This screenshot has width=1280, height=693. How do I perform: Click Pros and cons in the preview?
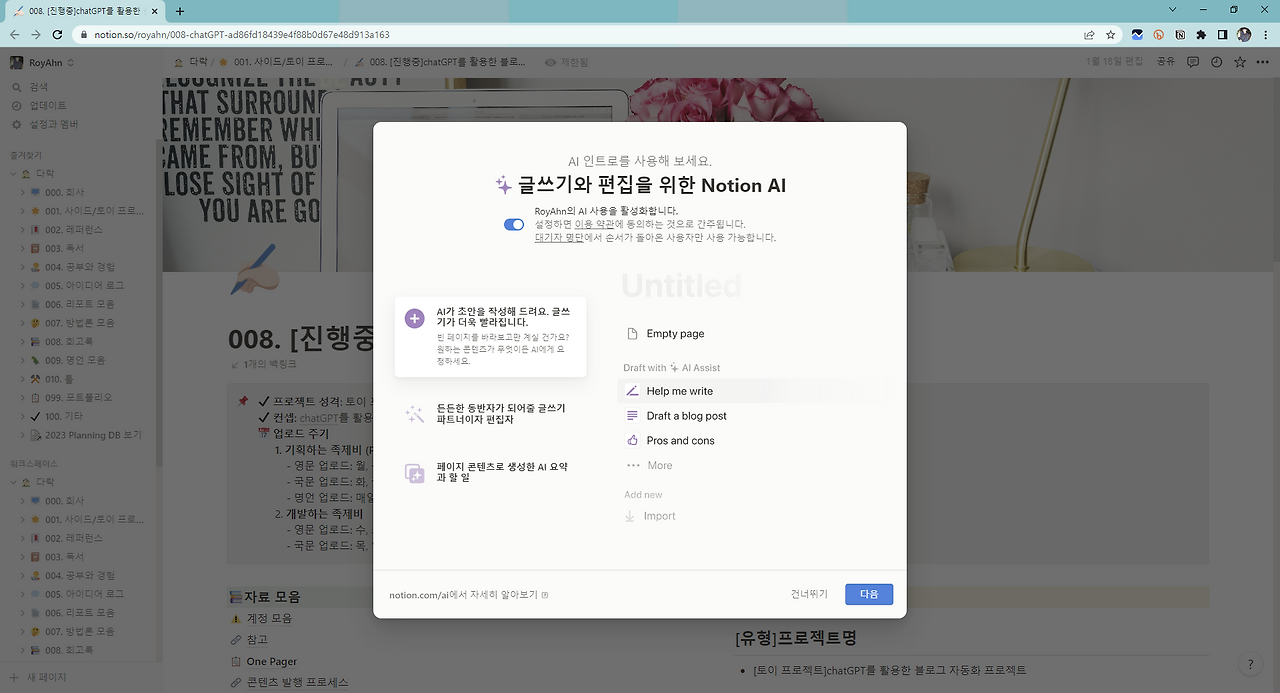pyautogui.click(x=680, y=441)
